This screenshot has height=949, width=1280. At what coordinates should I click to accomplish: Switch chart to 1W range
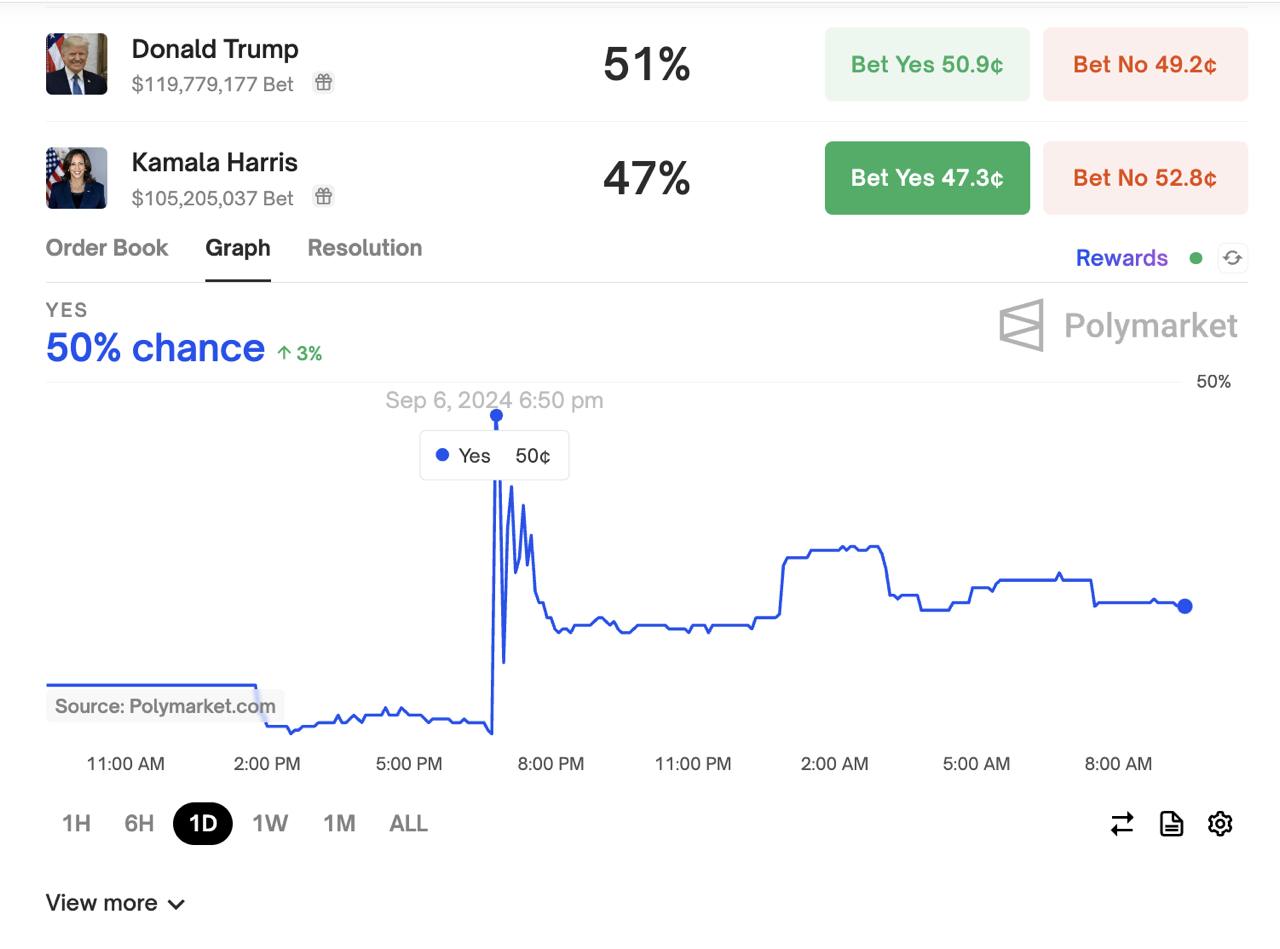click(x=270, y=824)
